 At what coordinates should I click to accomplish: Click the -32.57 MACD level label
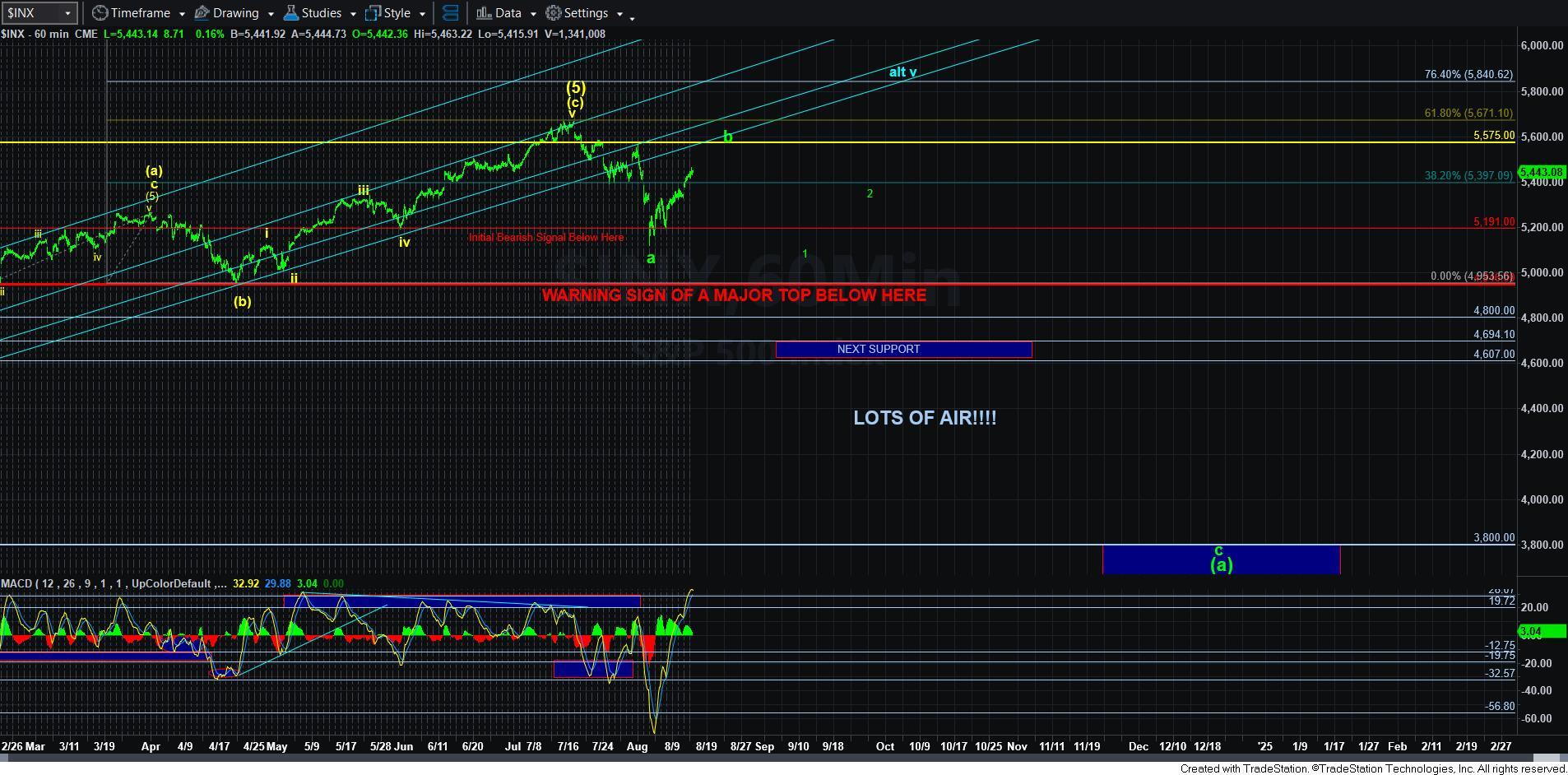[x=1500, y=673]
